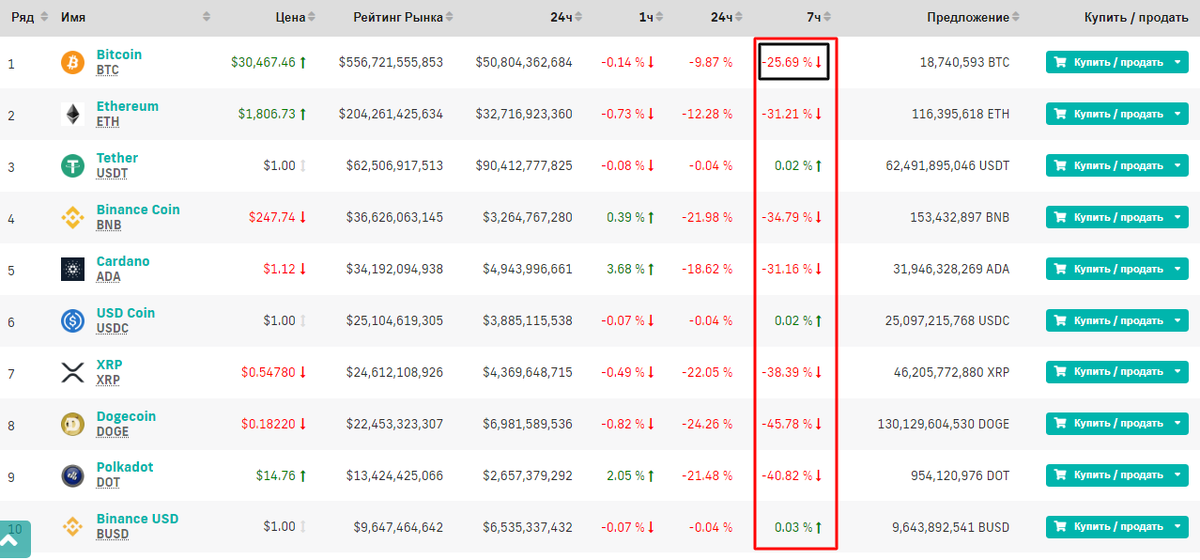Expand buy/sell dropdown arrow for Dogecoin

pos(1178,424)
